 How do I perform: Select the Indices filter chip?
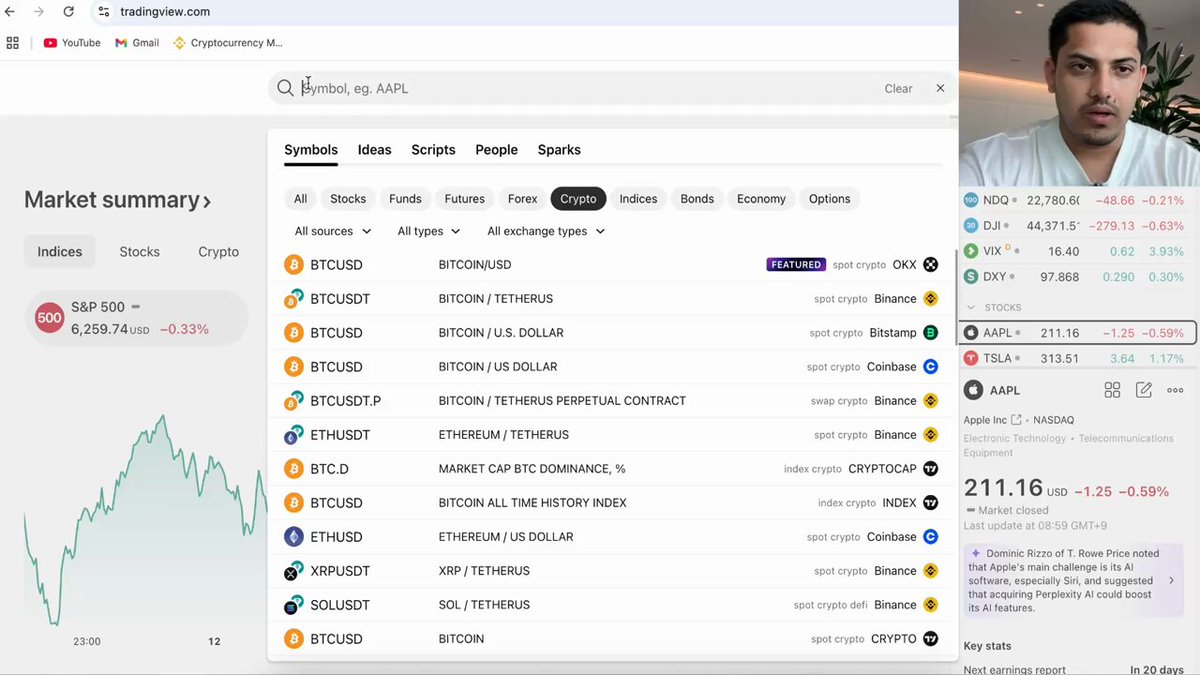[638, 199]
